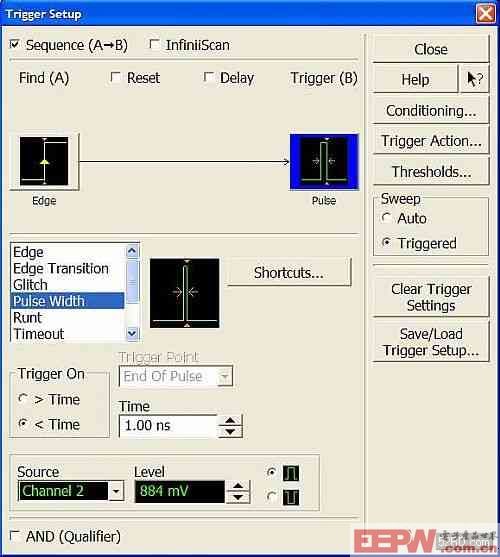Choose negative pulse polarity radio button
500x557 pixels.
[x=271, y=496]
